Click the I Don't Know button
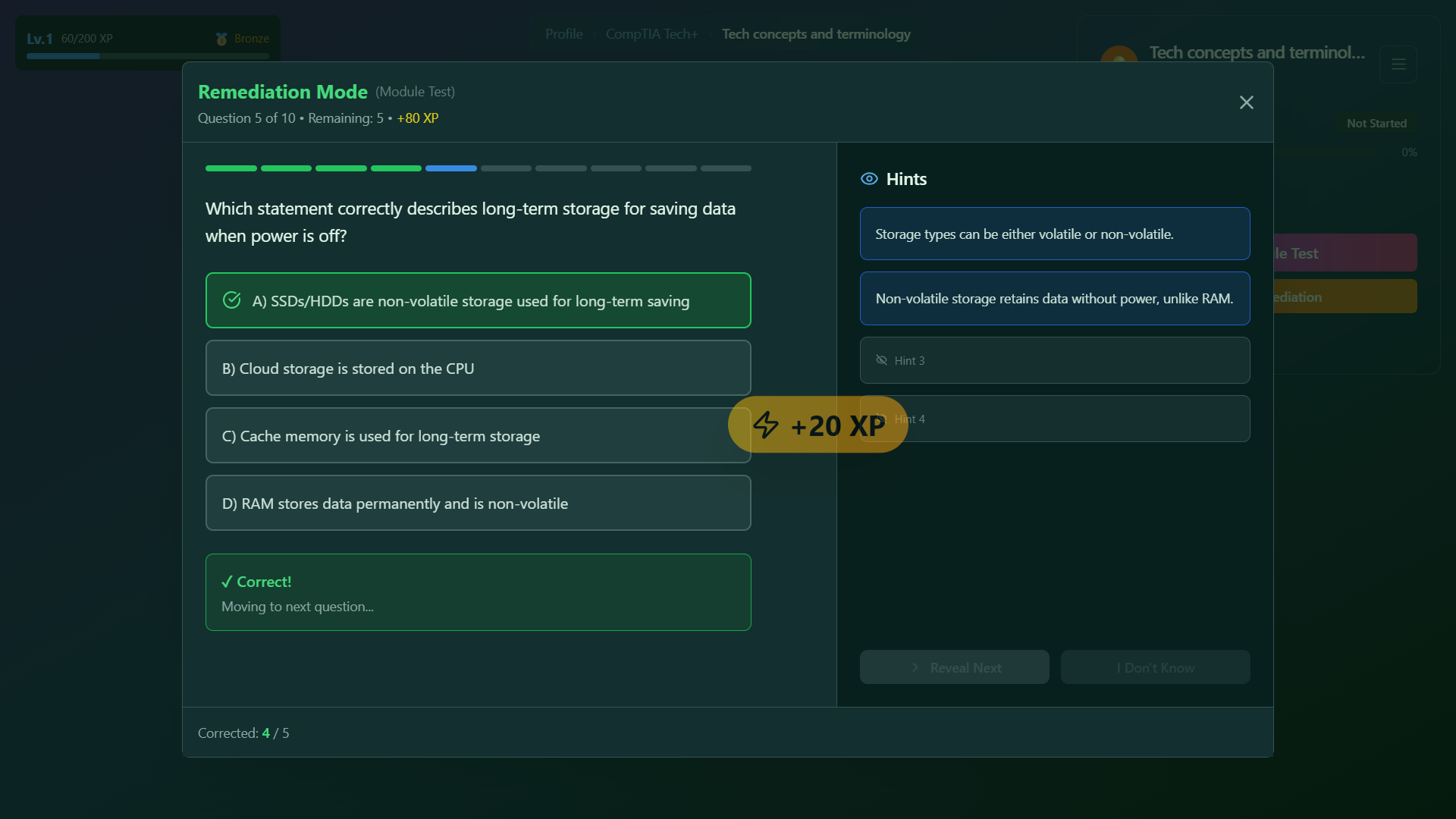The image size is (1456, 819). 1155,667
